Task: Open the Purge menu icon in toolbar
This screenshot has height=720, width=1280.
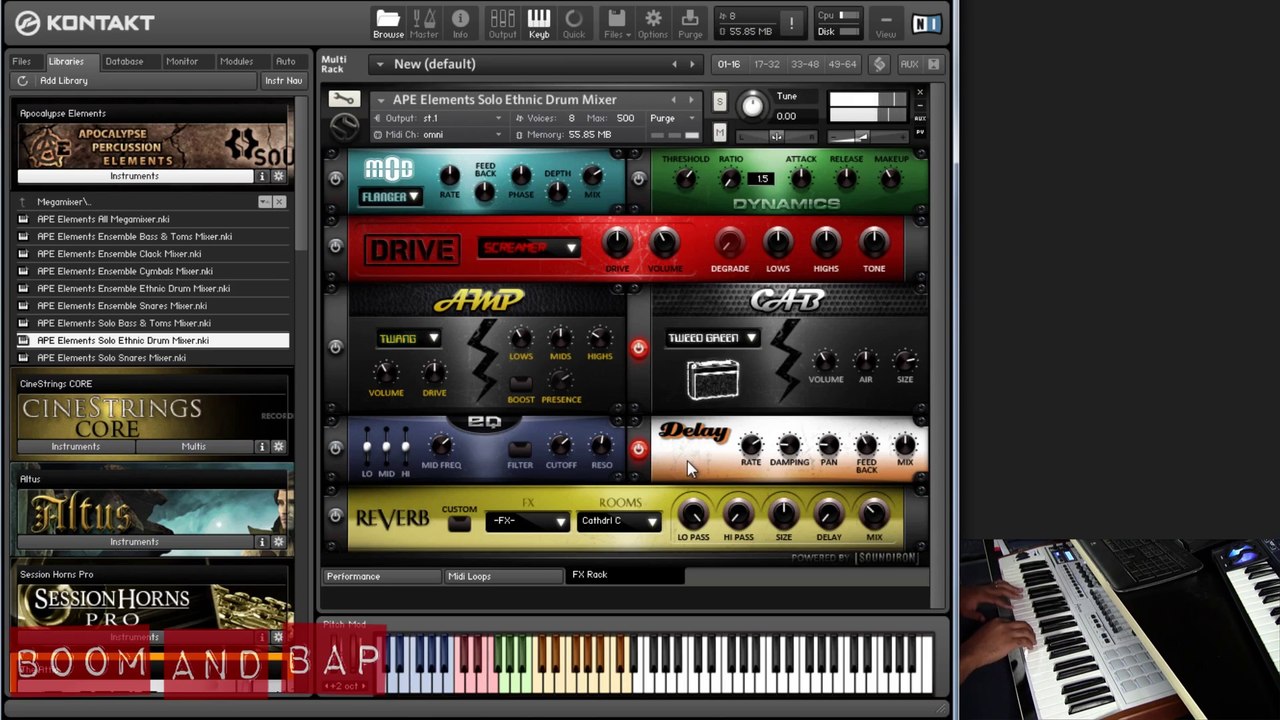Action: [x=690, y=23]
